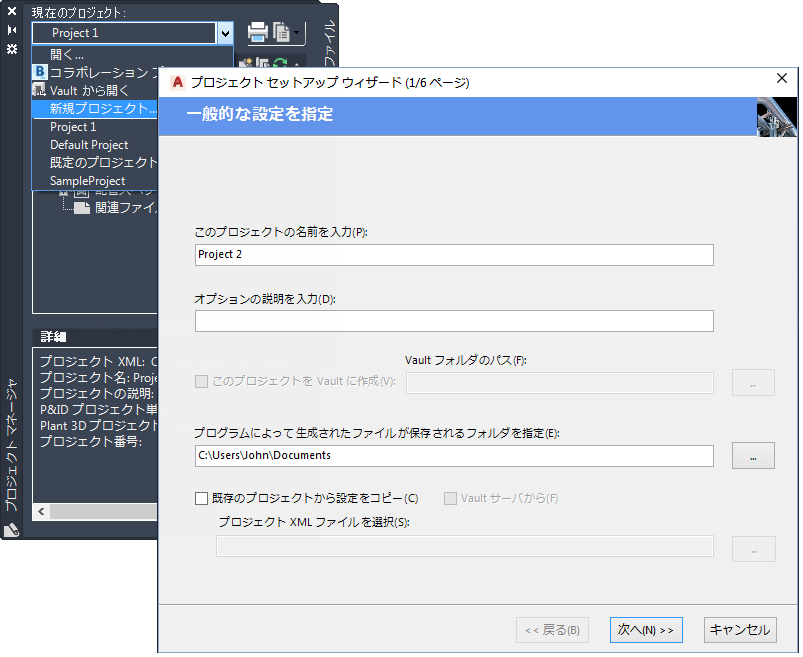Click the 'プロジェクトの説明:' details line

pyautogui.click(x=97, y=393)
